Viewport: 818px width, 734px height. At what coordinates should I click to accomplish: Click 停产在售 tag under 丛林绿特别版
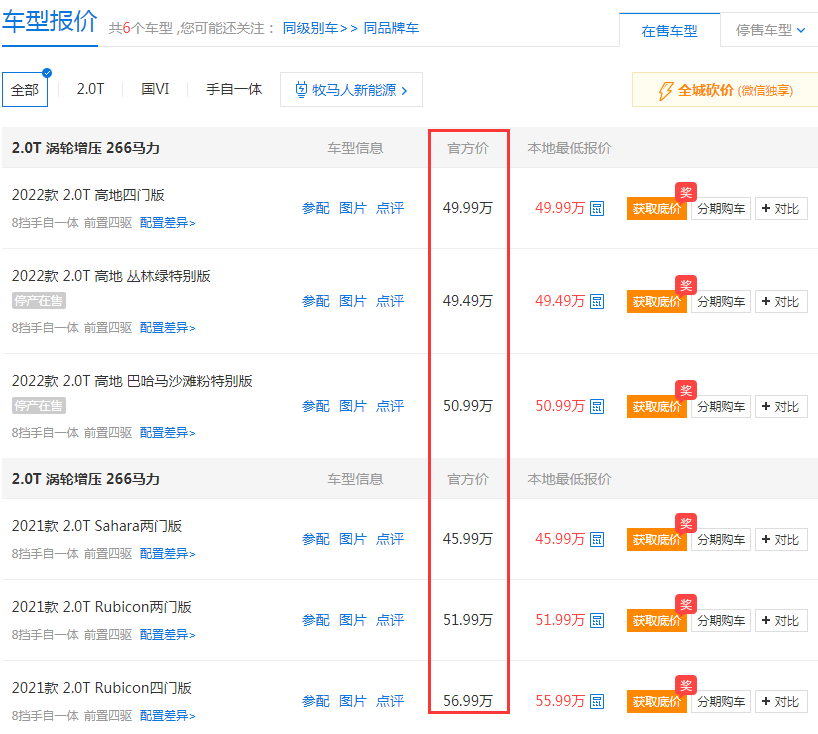(39, 301)
